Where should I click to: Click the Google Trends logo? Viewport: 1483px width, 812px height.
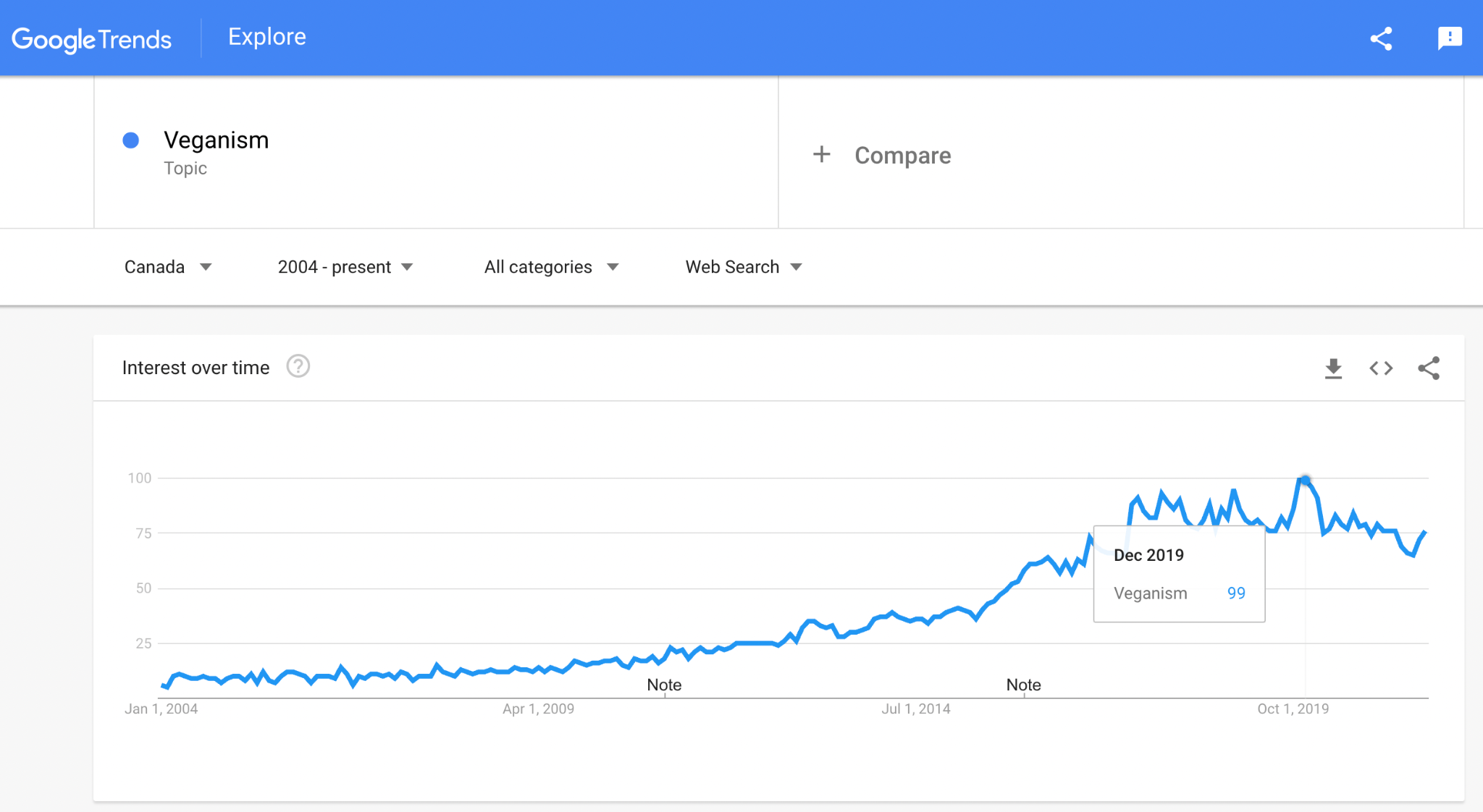92,39
